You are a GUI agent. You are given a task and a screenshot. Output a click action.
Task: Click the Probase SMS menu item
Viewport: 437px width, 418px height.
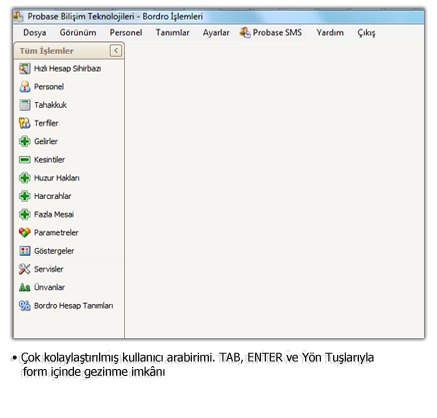(x=271, y=33)
